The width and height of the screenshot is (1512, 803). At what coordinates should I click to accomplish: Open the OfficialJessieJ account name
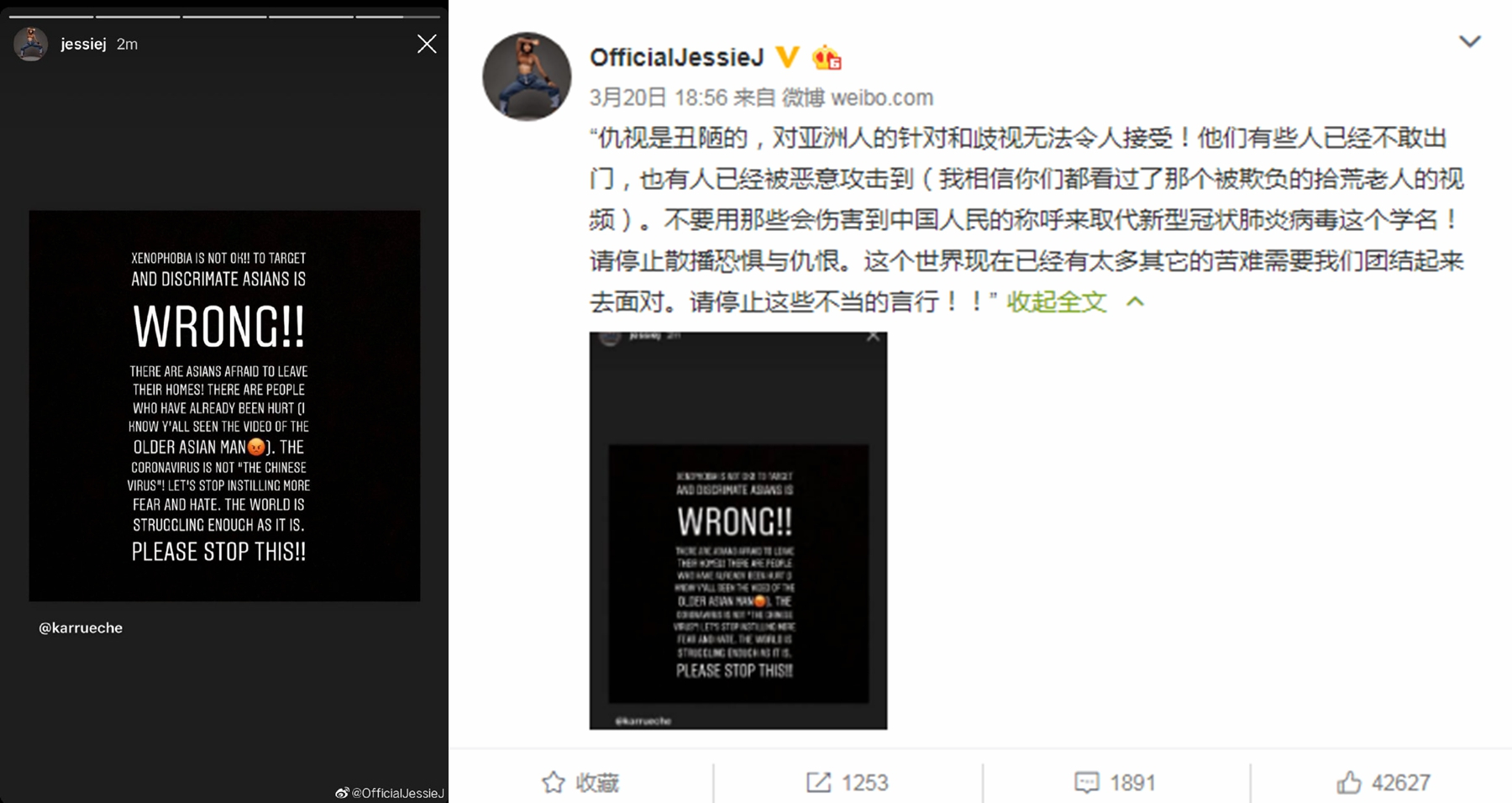(x=677, y=57)
